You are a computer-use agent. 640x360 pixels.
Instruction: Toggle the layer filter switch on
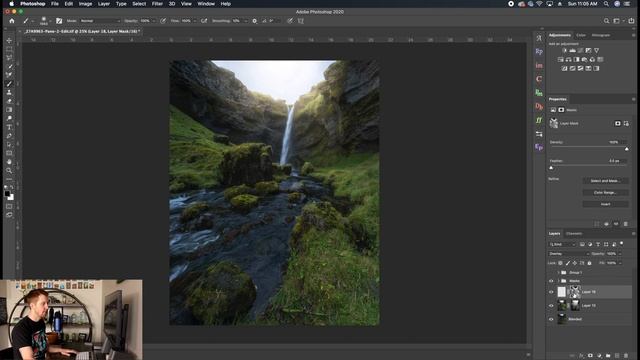pyautogui.click(x=622, y=244)
